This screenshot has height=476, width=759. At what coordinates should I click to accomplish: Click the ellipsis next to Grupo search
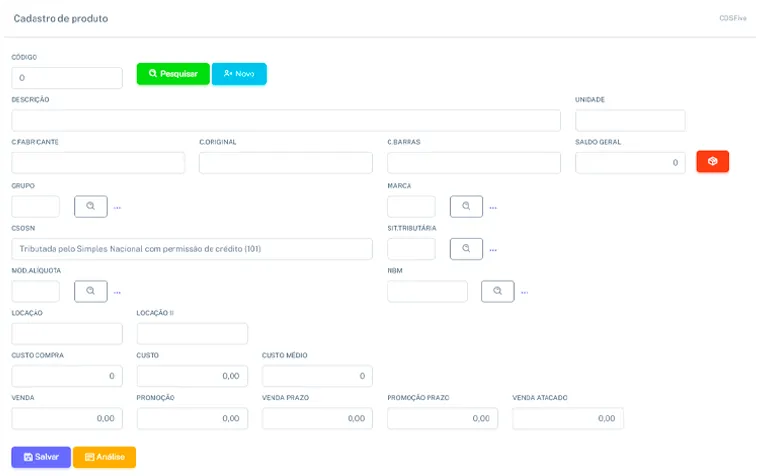117,208
